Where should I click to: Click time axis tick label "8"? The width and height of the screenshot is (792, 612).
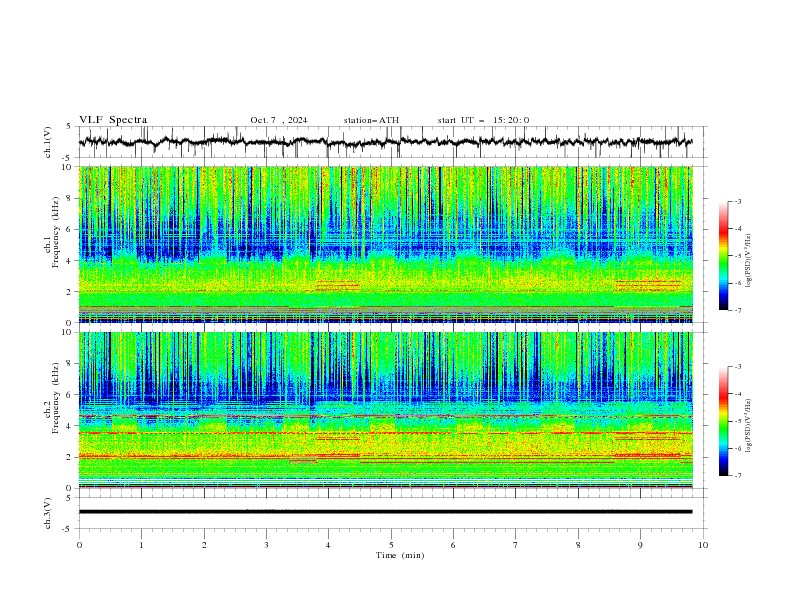pyautogui.click(x=578, y=545)
